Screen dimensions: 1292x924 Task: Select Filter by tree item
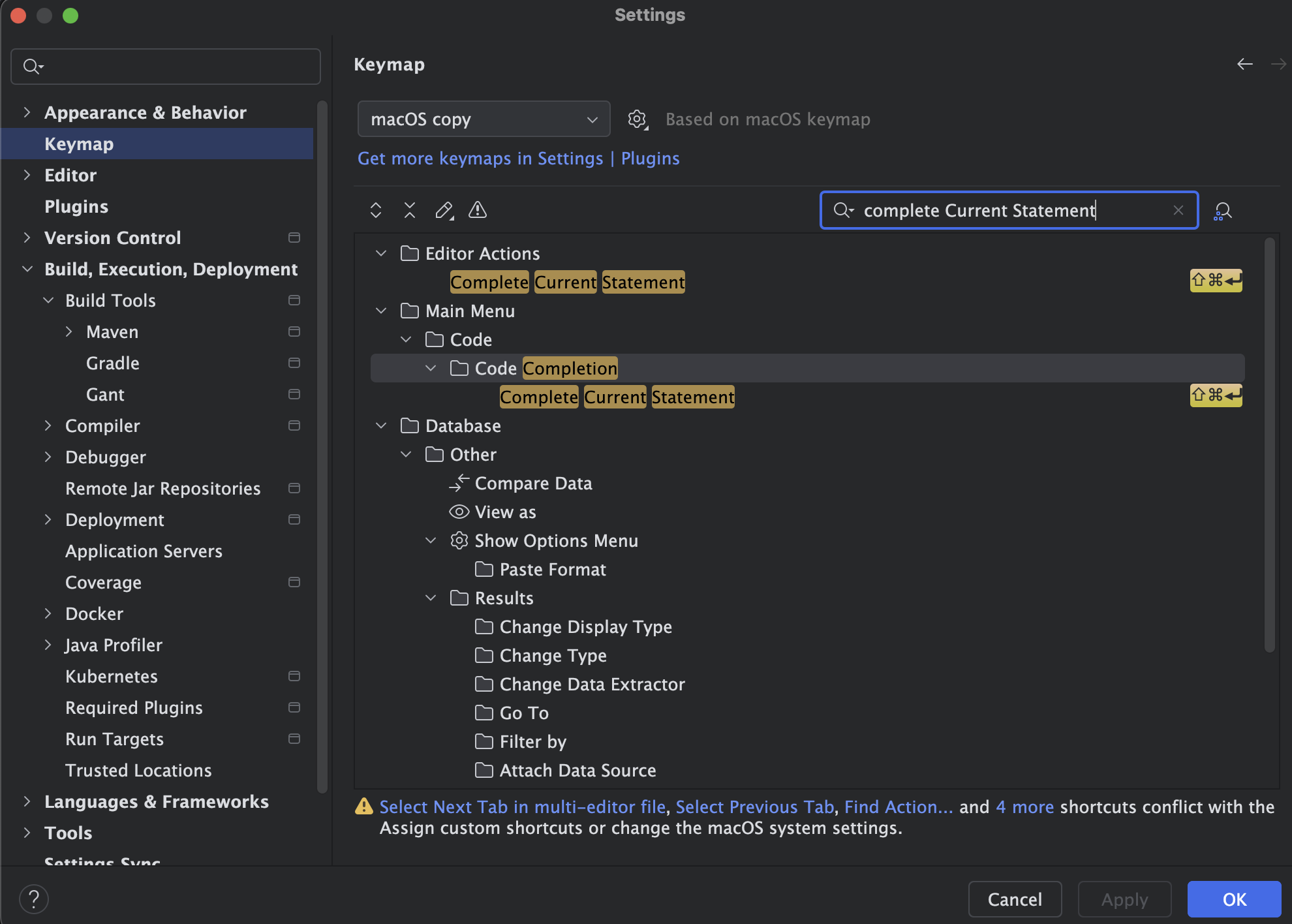pyautogui.click(x=533, y=741)
